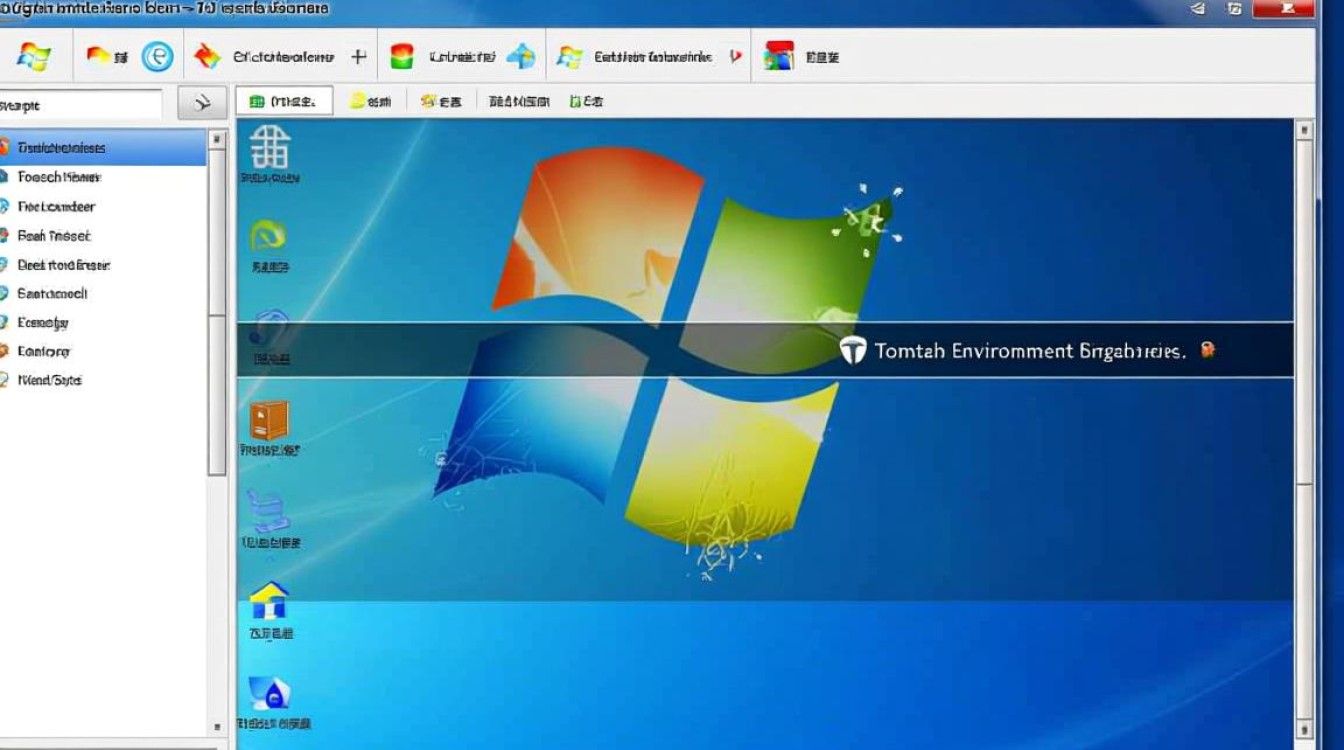Open the blue monitor desktop icon at bottom

pos(268,692)
